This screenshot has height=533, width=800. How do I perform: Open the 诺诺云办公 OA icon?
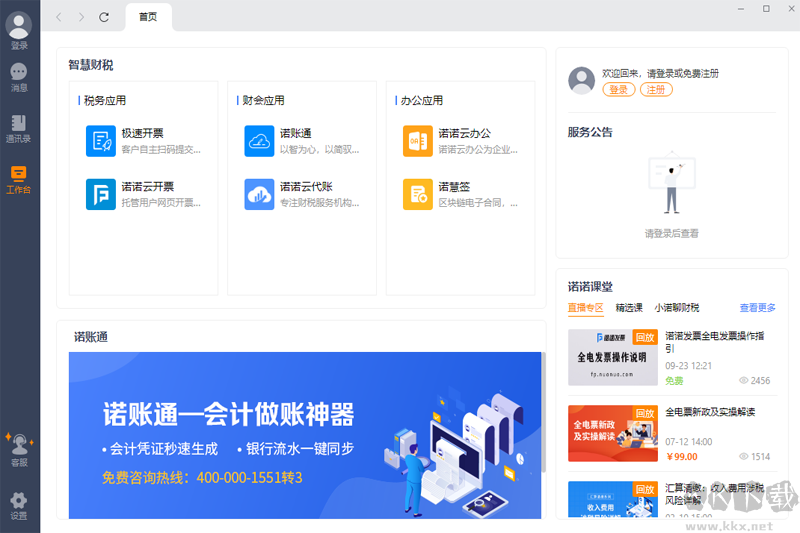pyautogui.click(x=418, y=141)
